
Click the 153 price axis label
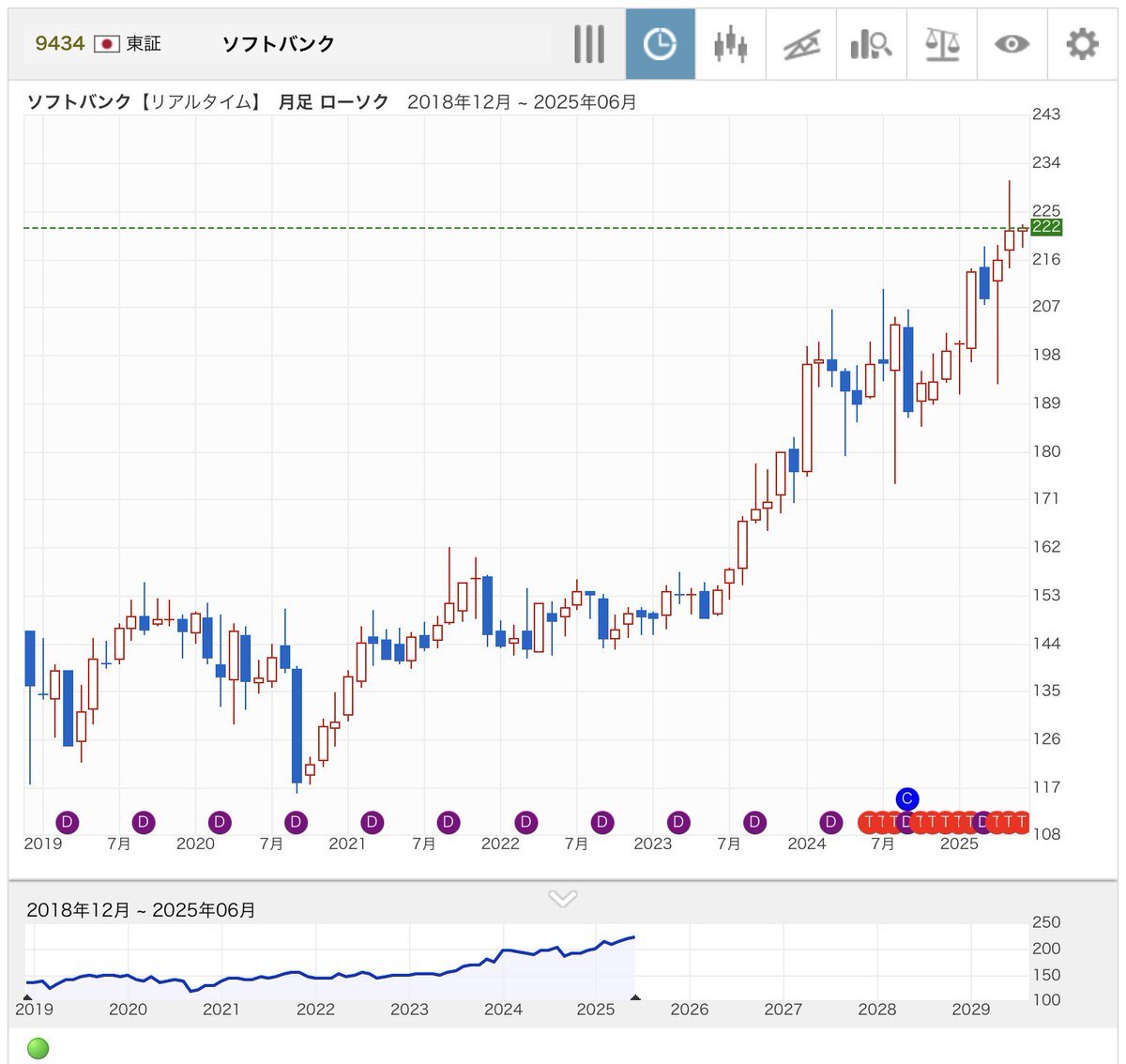click(1046, 595)
